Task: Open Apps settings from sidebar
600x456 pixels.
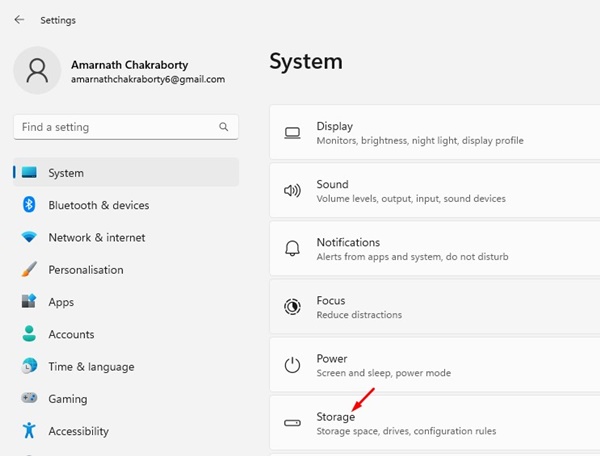Action: 61,302
